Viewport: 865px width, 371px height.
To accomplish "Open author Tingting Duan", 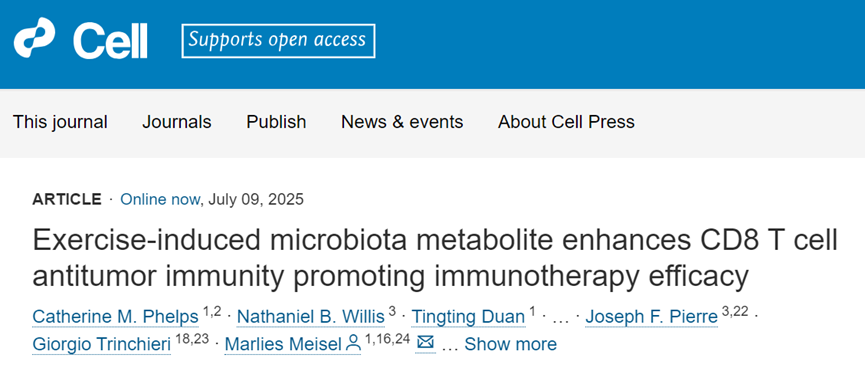I will tap(468, 317).
